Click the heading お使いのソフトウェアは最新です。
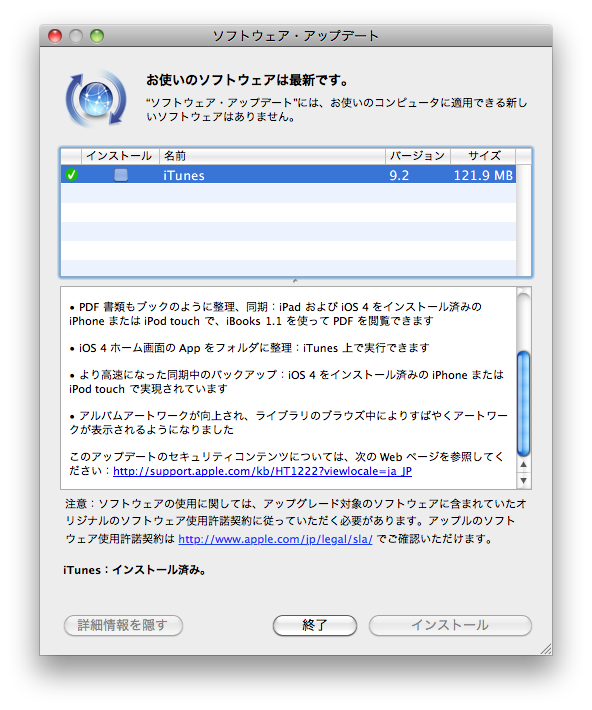Image resolution: width=592 pixels, height=710 pixels. click(248, 80)
